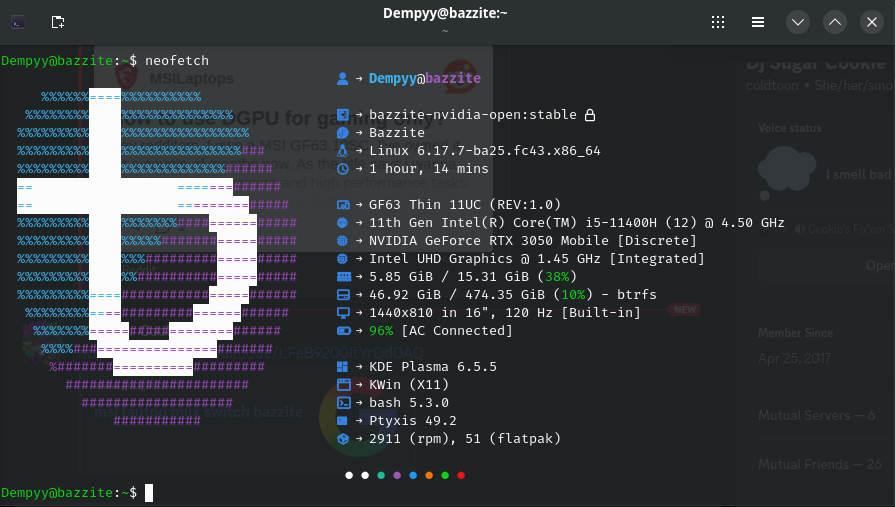This screenshot has height=507, width=895.
Task: Click the shell prompt icon beside bash 5.3.0
Action: coord(343,403)
